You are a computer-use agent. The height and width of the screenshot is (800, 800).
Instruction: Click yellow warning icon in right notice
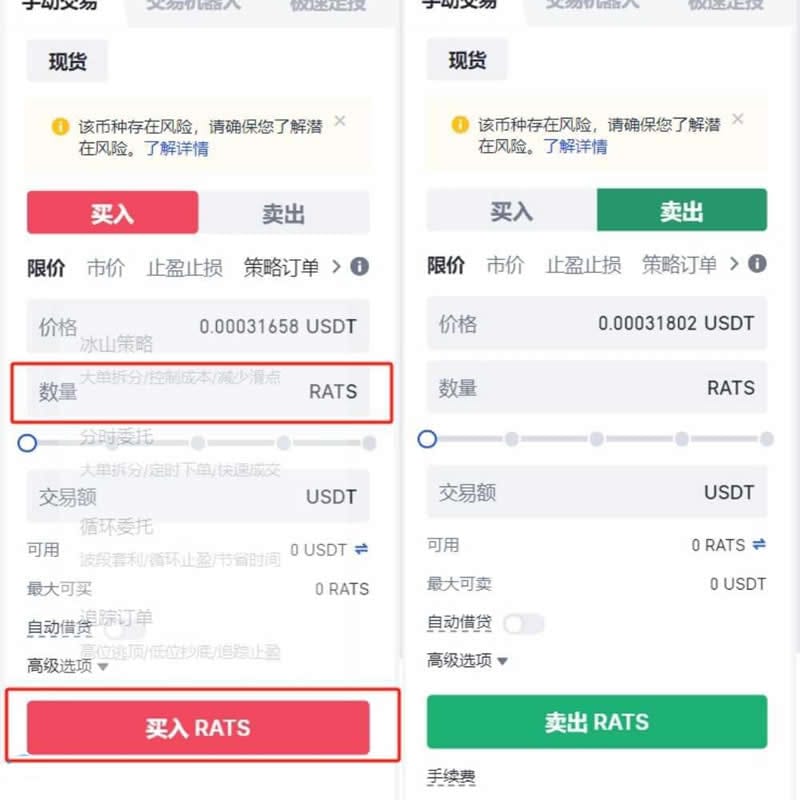(x=460, y=124)
